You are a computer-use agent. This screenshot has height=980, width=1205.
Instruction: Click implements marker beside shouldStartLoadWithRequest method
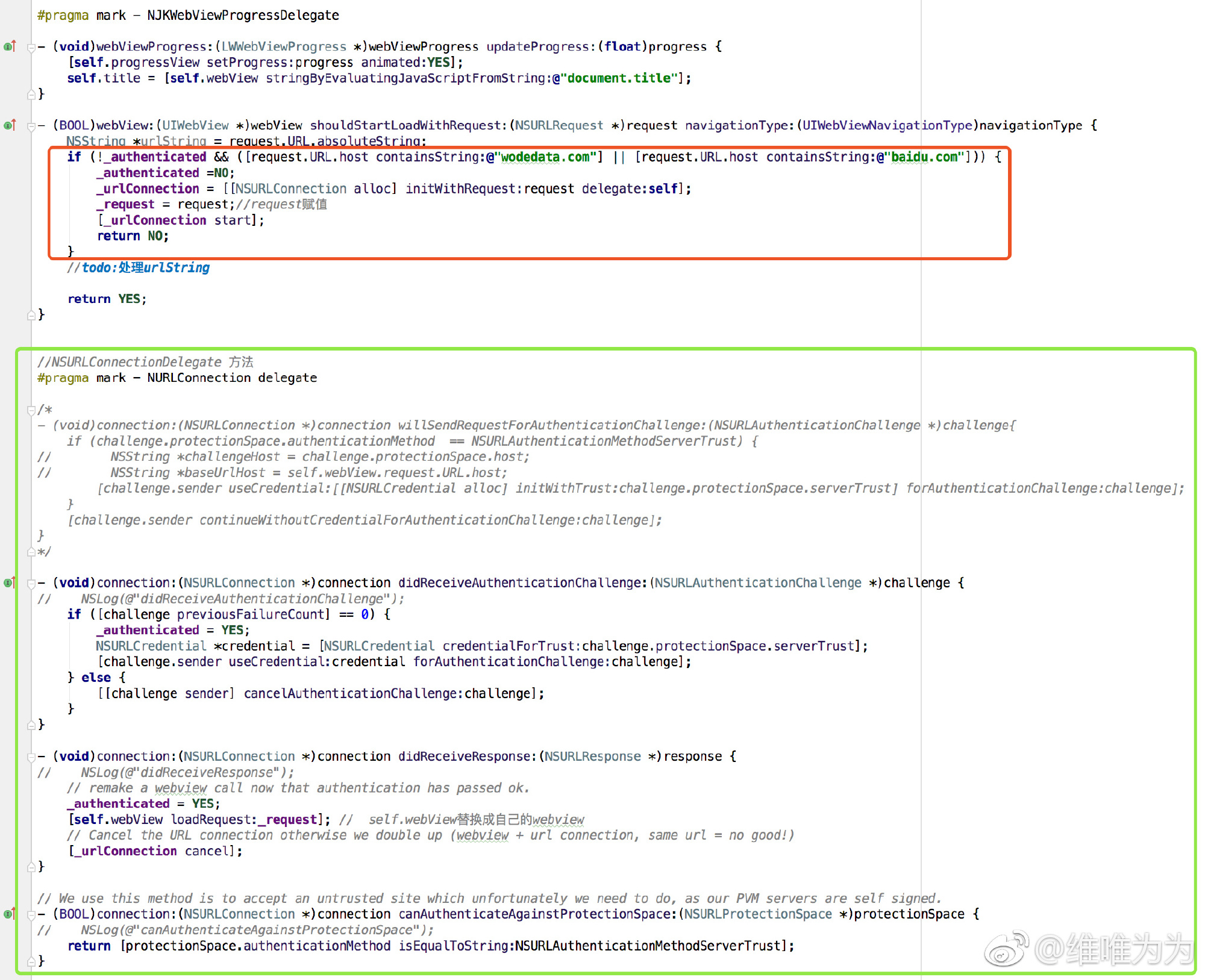coord(10,125)
